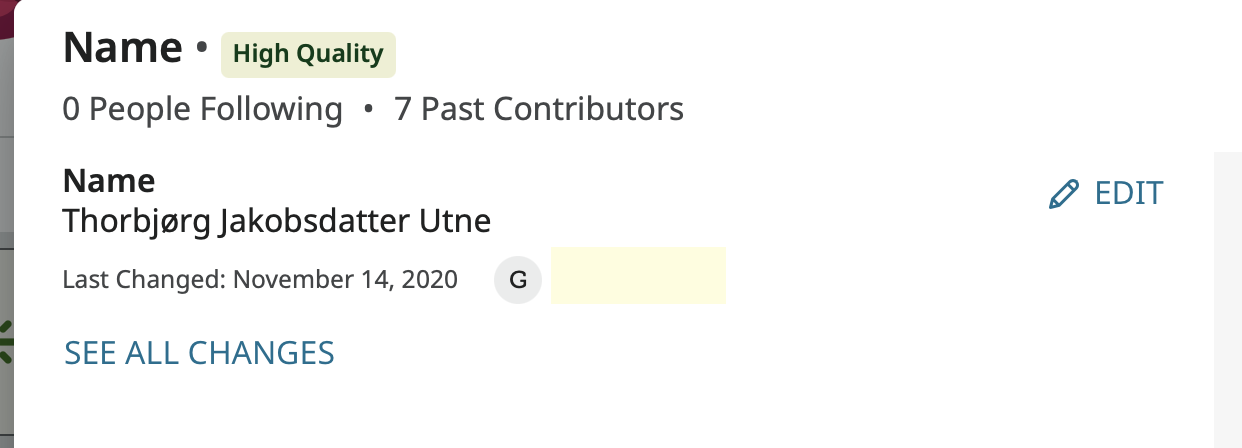Select the 7 Past Contributors text
Screen dimensions: 1242x448
tap(539, 109)
